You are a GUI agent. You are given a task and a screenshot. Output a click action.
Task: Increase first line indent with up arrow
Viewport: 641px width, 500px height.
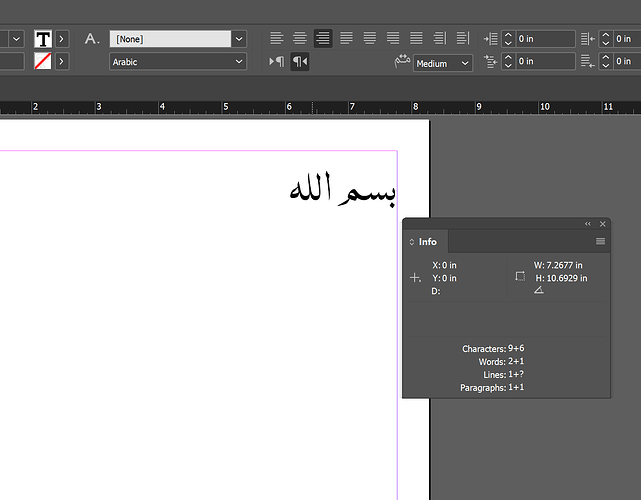tap(508, 58)
